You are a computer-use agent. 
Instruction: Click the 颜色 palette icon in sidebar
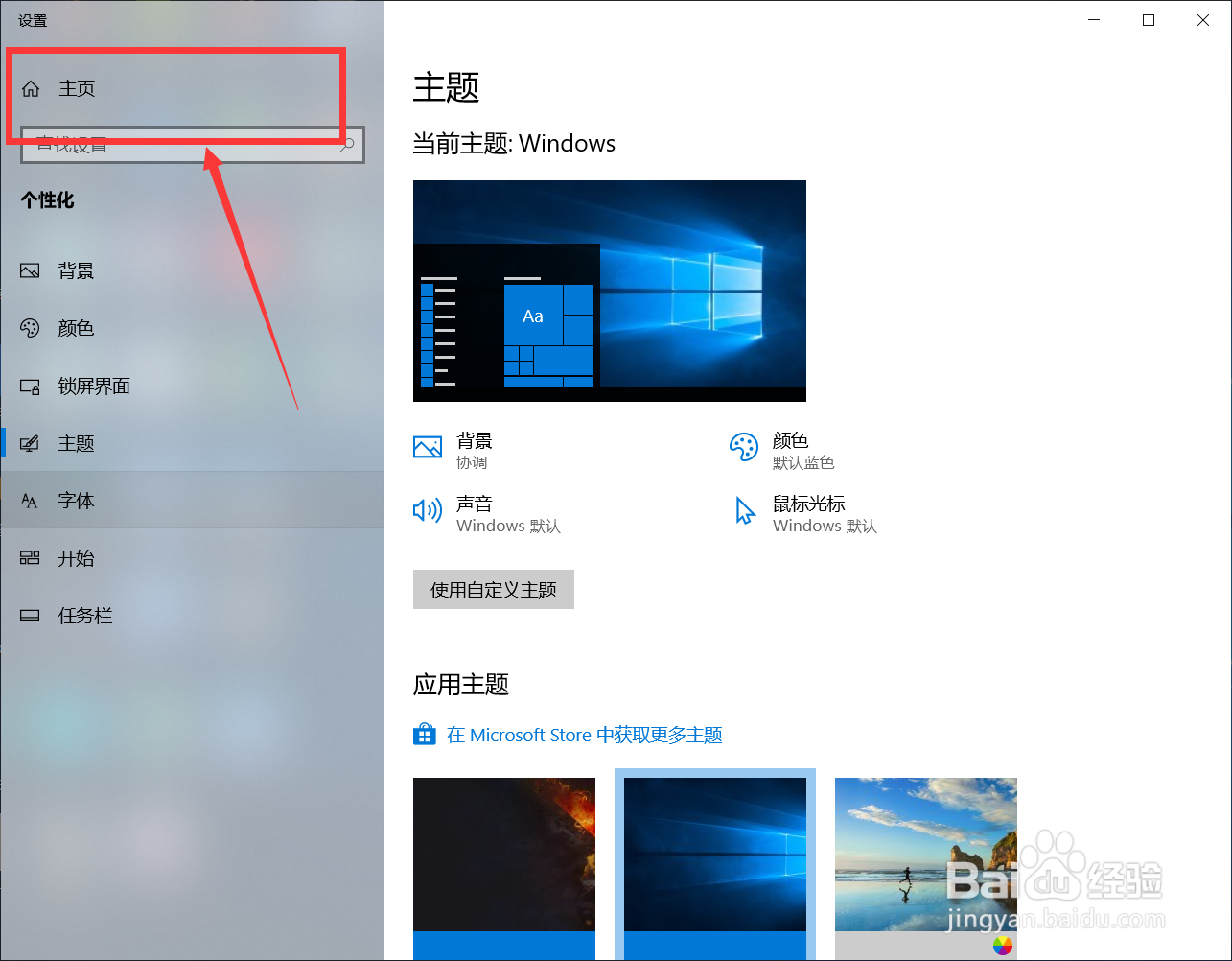(x=30, y=328)
